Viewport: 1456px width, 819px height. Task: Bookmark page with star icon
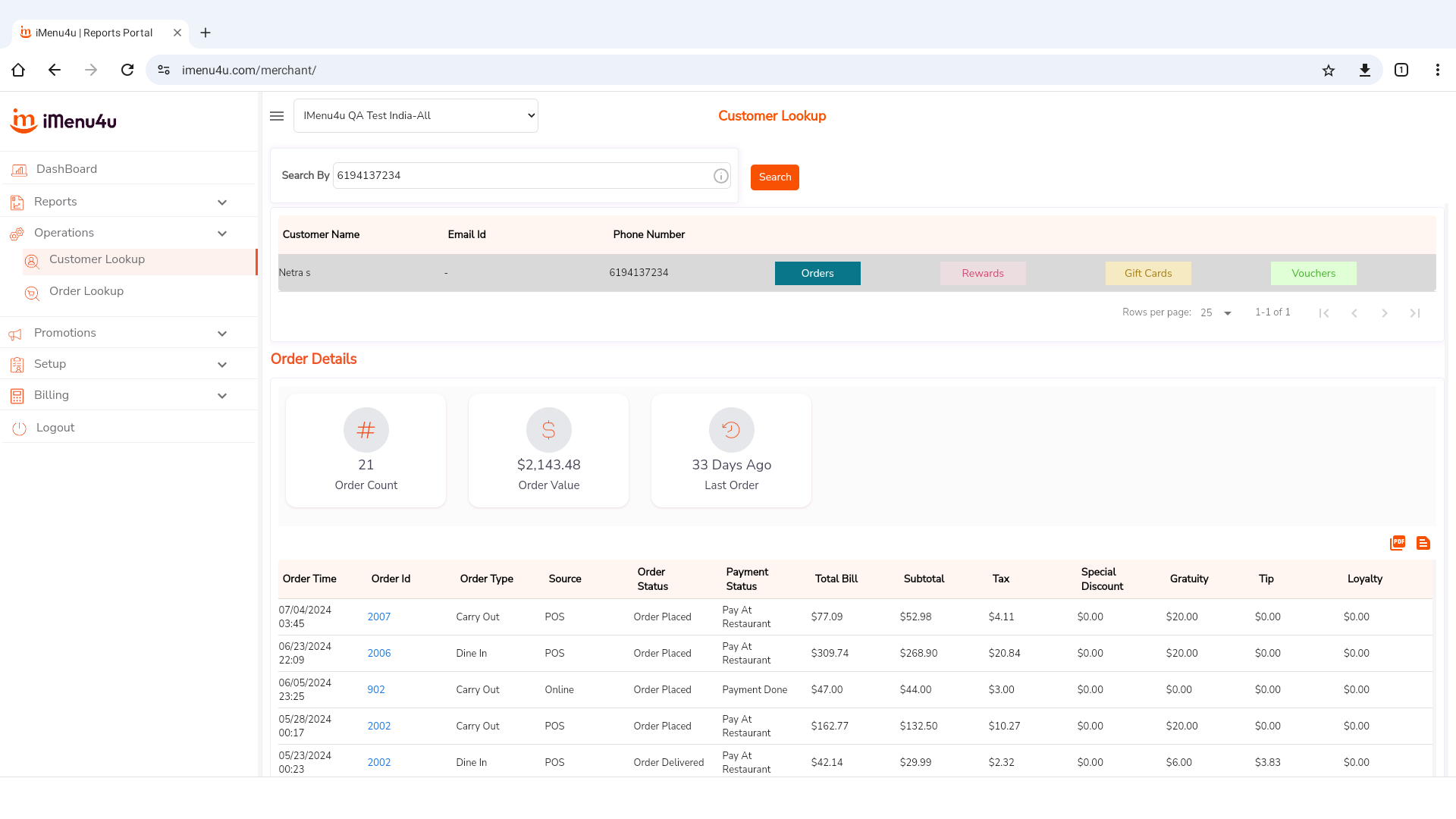click(x=1329, y=71)
